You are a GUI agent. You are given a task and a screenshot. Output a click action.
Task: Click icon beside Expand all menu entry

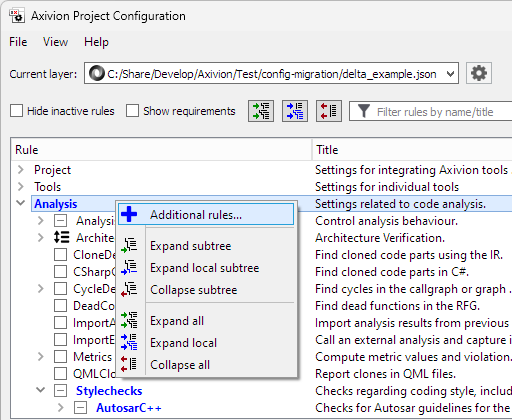pyautogui.click(x=129, y=320)
